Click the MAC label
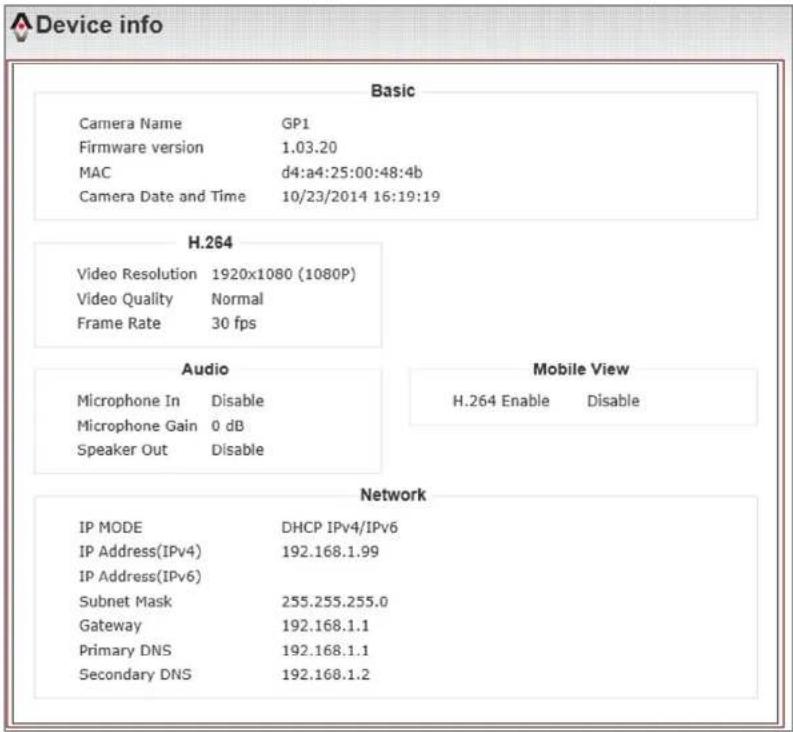Screen dimensions: 793x732 click(95, 173)
